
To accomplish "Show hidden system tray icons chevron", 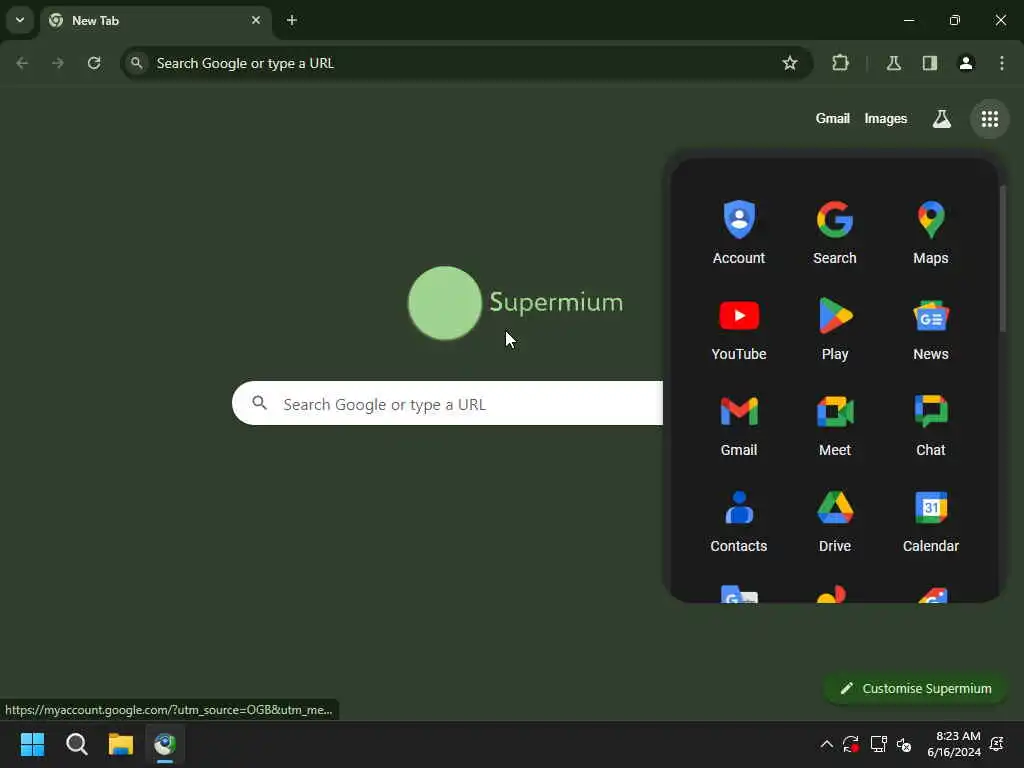I will (x=826, y=744).
